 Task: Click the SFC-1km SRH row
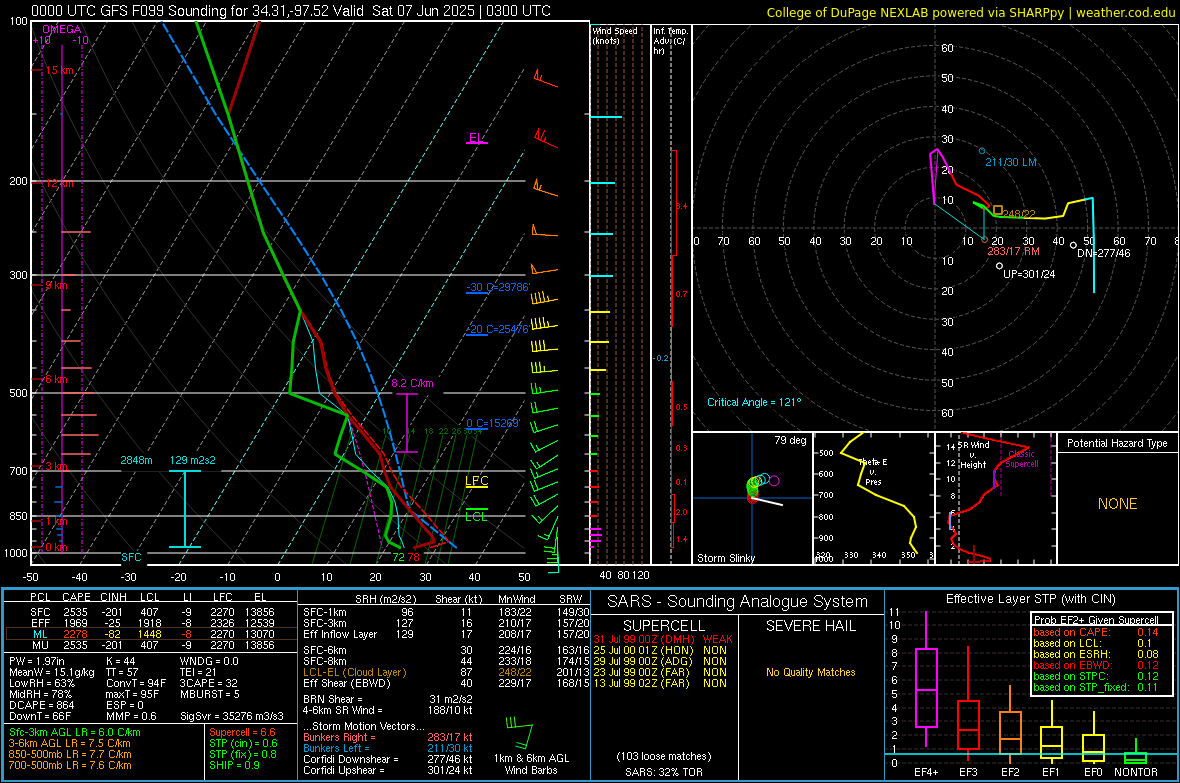point(446,612)
